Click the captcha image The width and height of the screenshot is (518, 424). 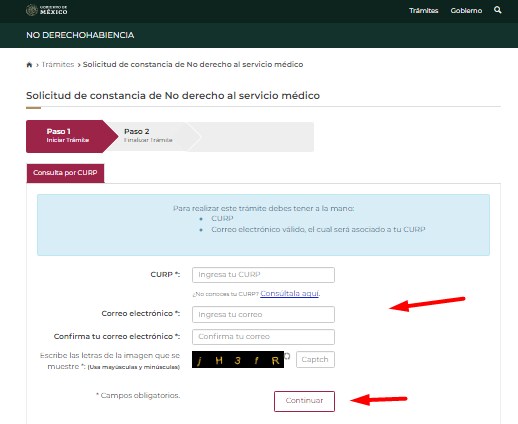click(238, 360)
